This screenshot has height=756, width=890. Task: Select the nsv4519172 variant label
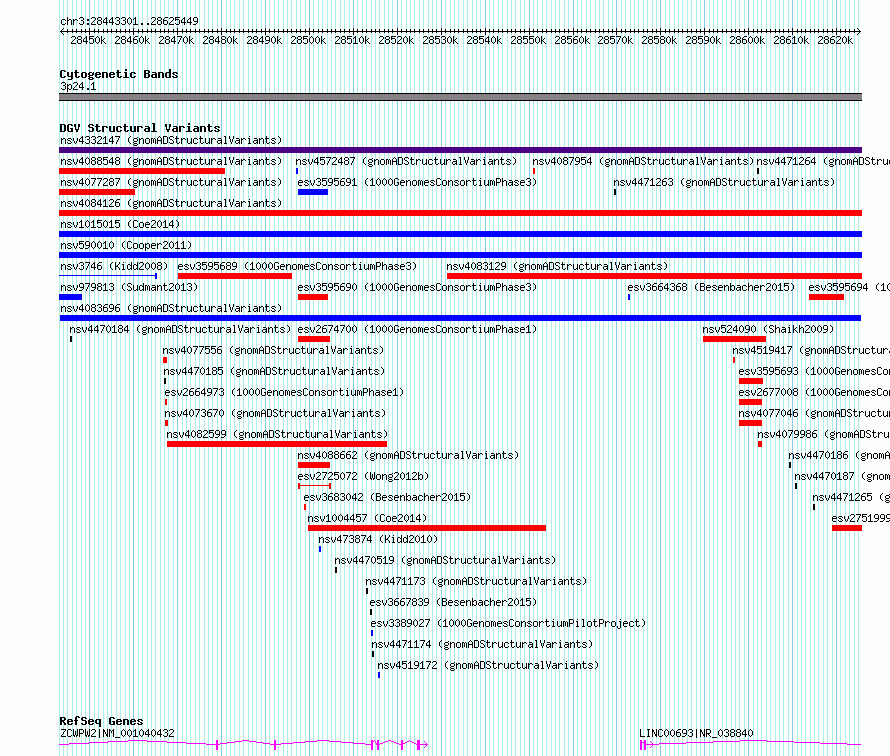click(x=488, y=665)
